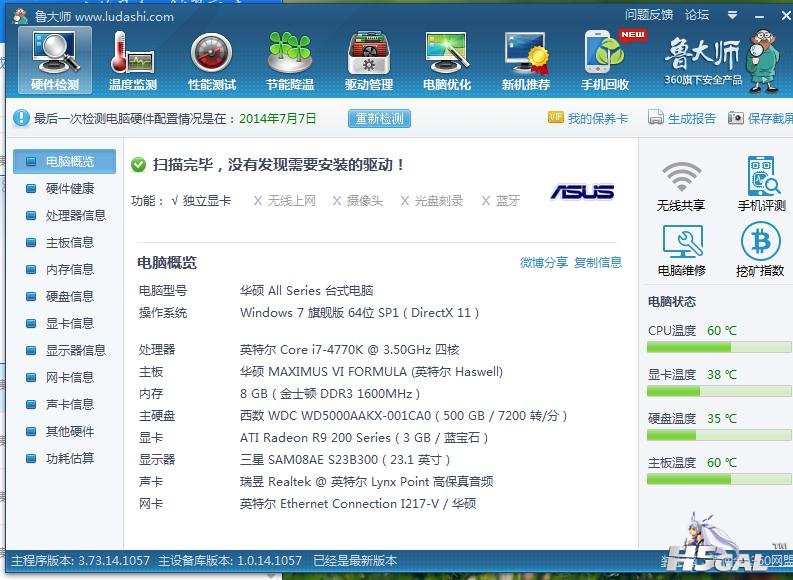Open the 温度监测 temperature monitor icon

point(133,60)
